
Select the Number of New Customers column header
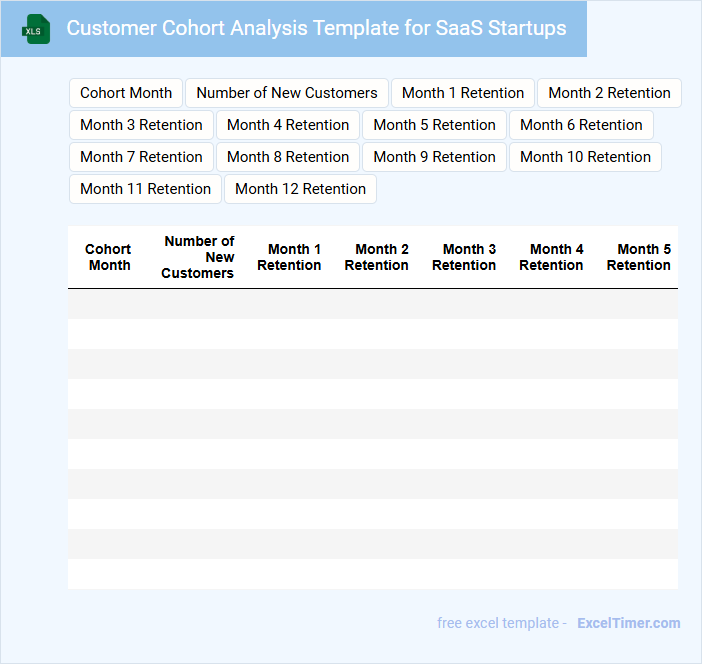coord(198,257)
